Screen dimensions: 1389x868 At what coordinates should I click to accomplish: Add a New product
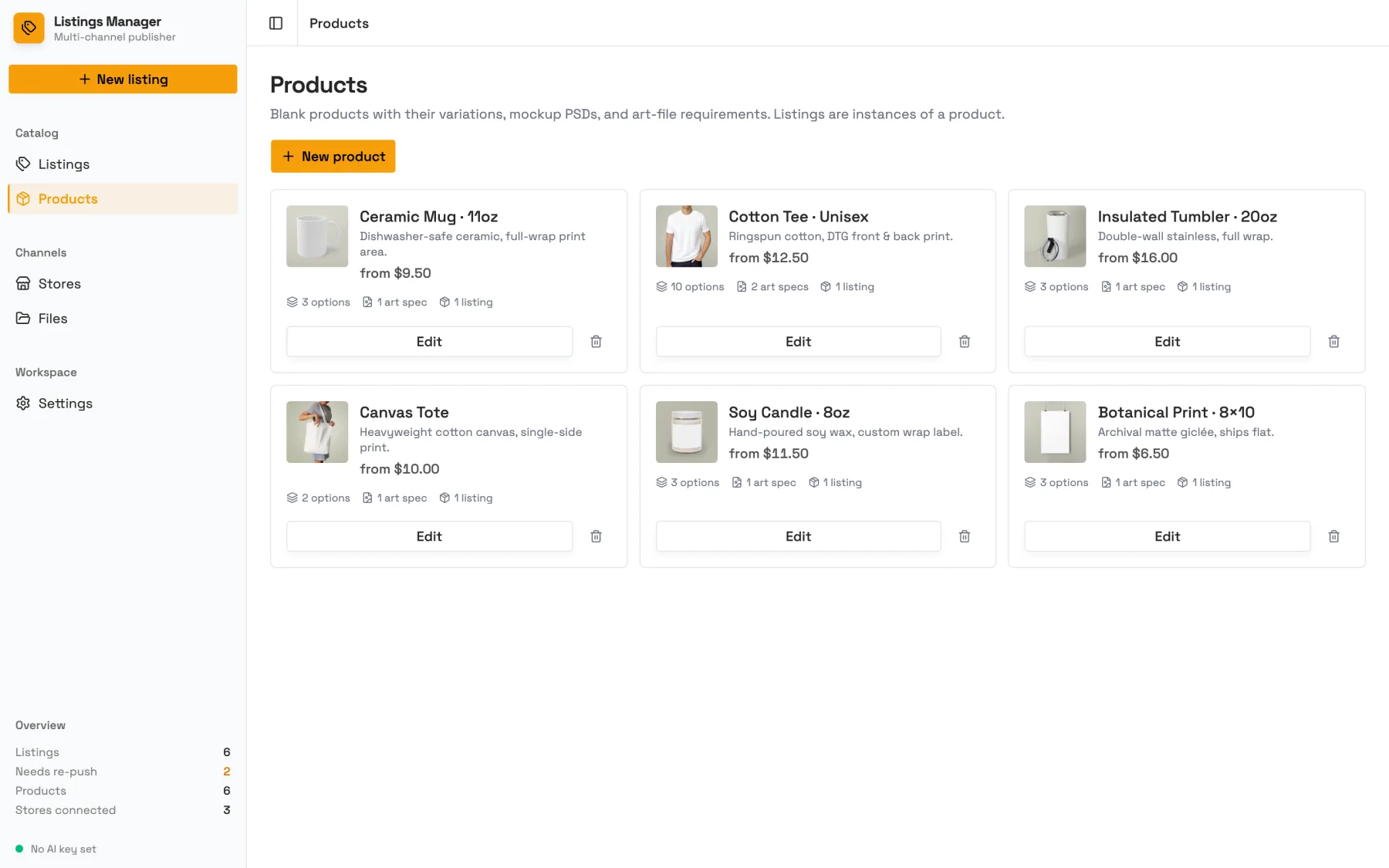333,156
